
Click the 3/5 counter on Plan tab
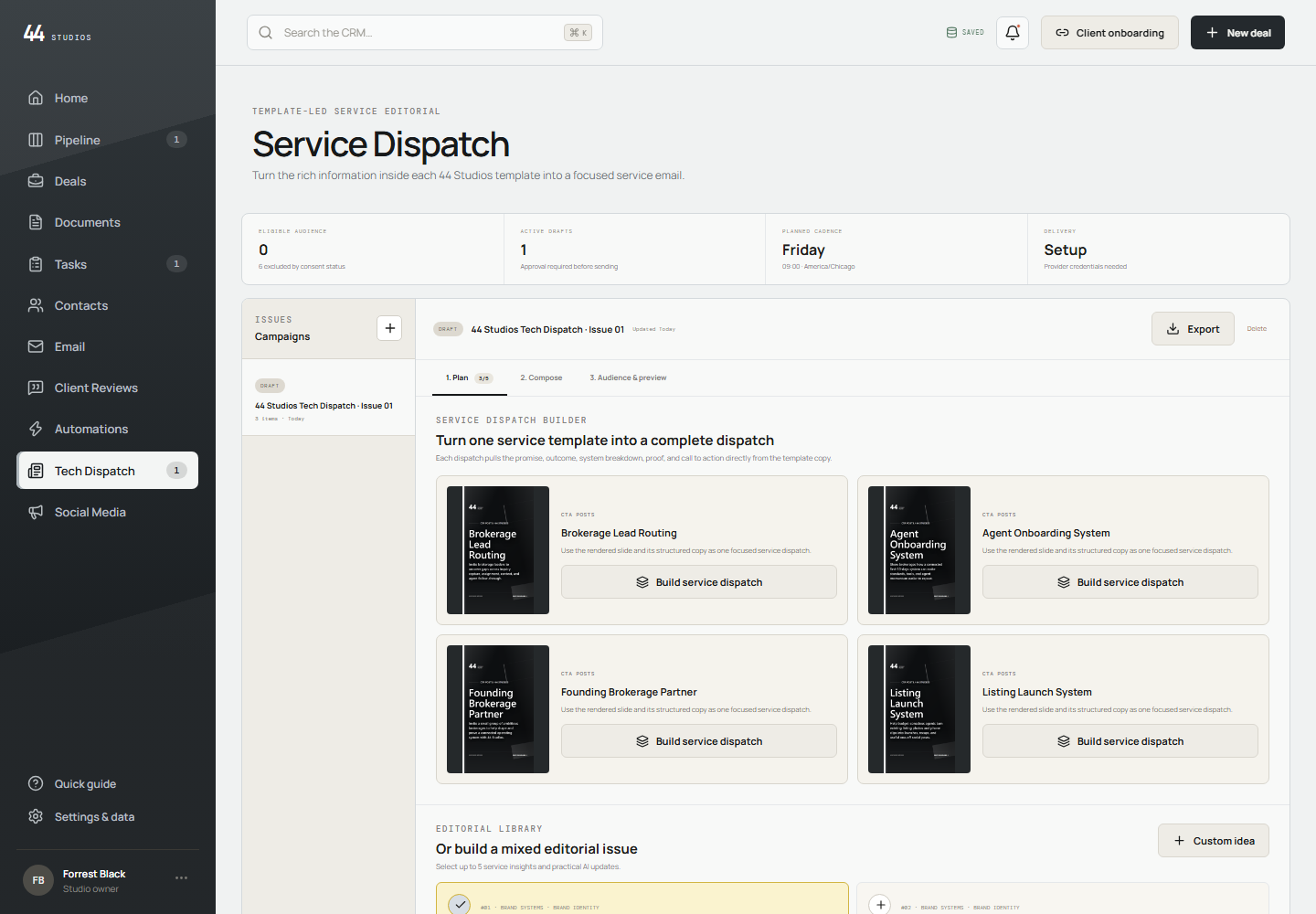point(483,378)
